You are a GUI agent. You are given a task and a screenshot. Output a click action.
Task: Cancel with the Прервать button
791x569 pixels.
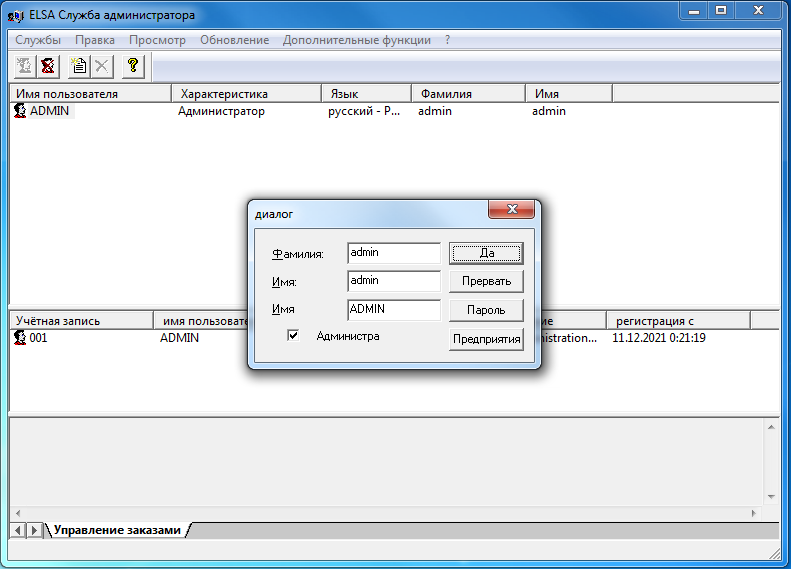tap(486, 281)
